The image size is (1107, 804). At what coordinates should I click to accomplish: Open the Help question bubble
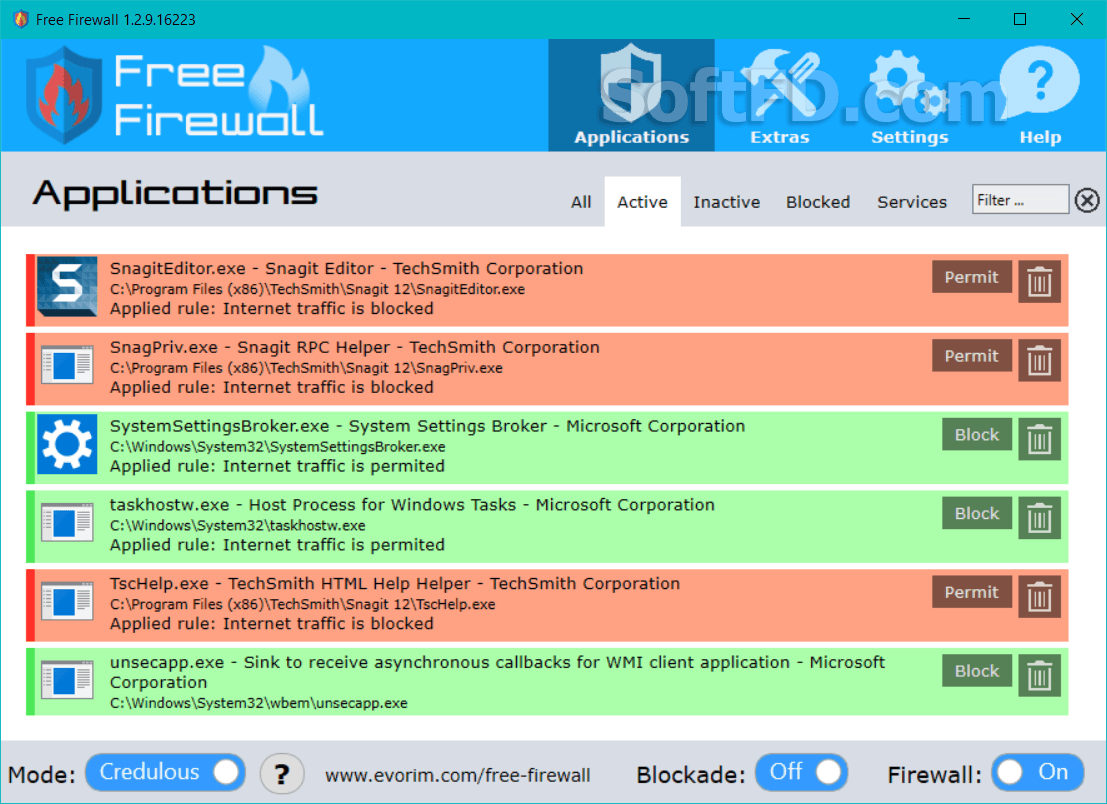pyautogui.click(x=1040, y=95)
